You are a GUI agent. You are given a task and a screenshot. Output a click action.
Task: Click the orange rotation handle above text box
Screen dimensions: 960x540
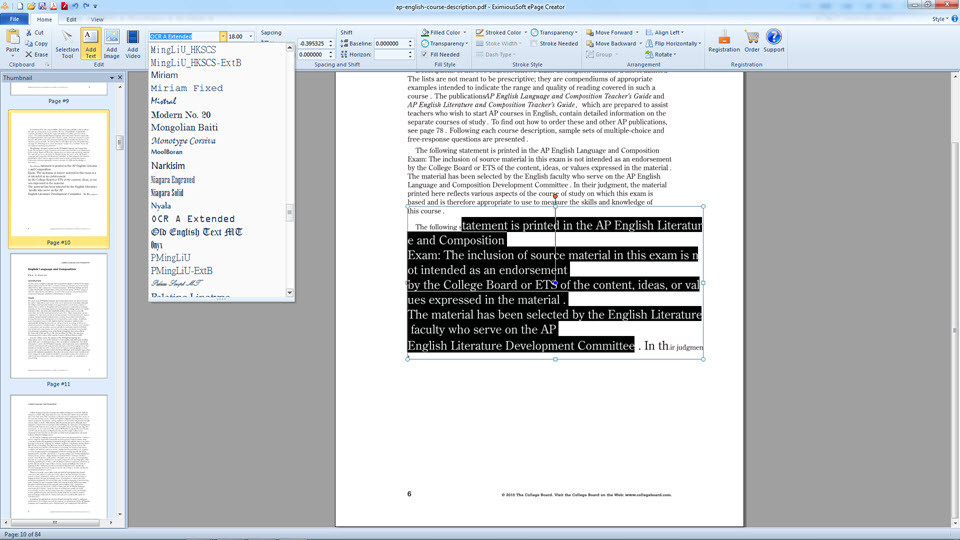pos(555,197)
